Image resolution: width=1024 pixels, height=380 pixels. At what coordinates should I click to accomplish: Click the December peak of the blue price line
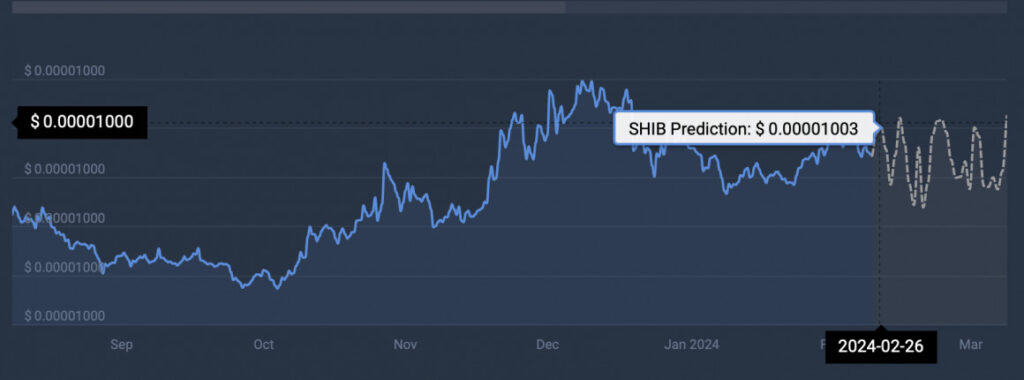pos(583,83)
